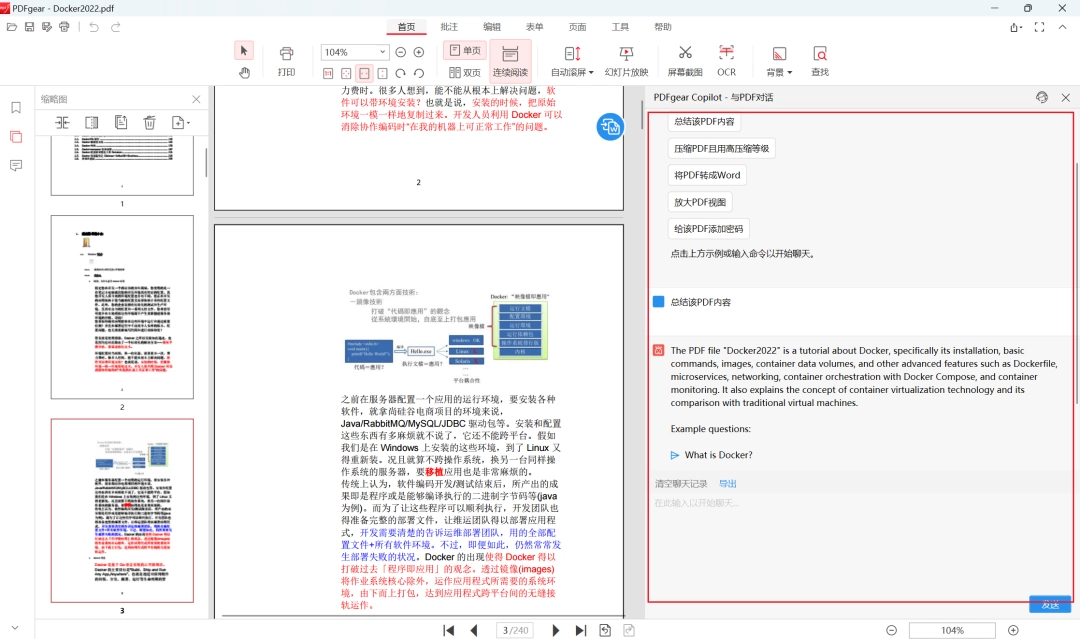This screenshot has height=639, width=1080.
Task: Show the thumbnails sidebar panel
Action: click(16, 136)
